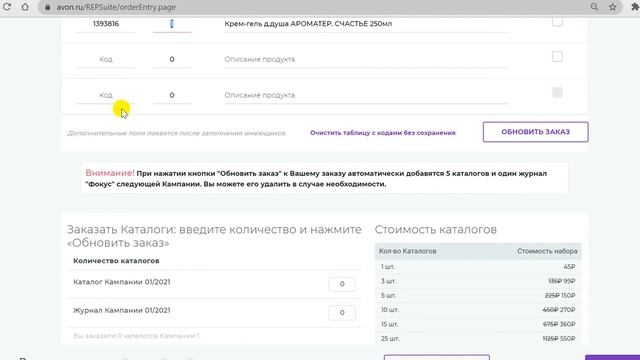Viewport: 640px width, 360px height.
Task: Bookmark this page with the star icon
Action: tap(613, 7)
